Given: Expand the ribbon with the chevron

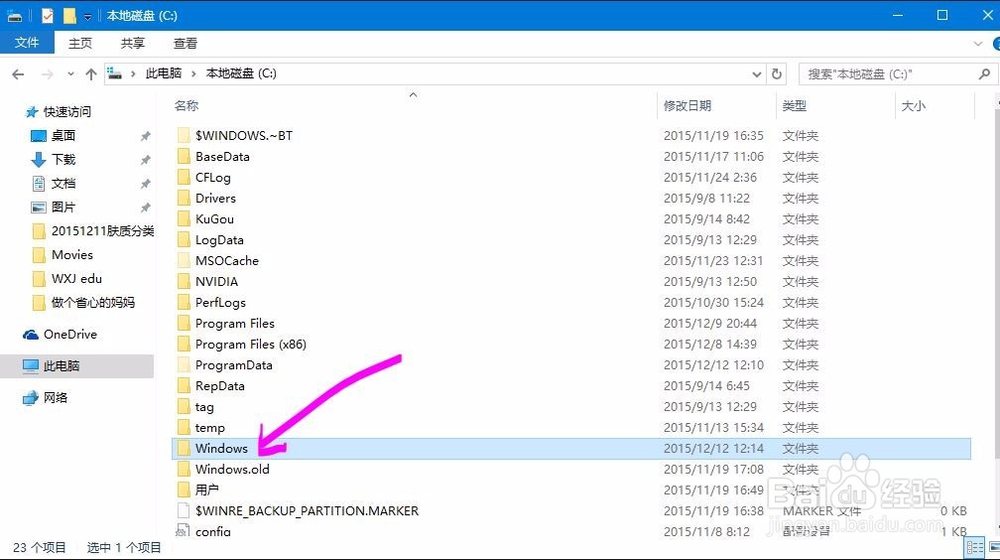Looking at the screenshot, I should 978,44.
